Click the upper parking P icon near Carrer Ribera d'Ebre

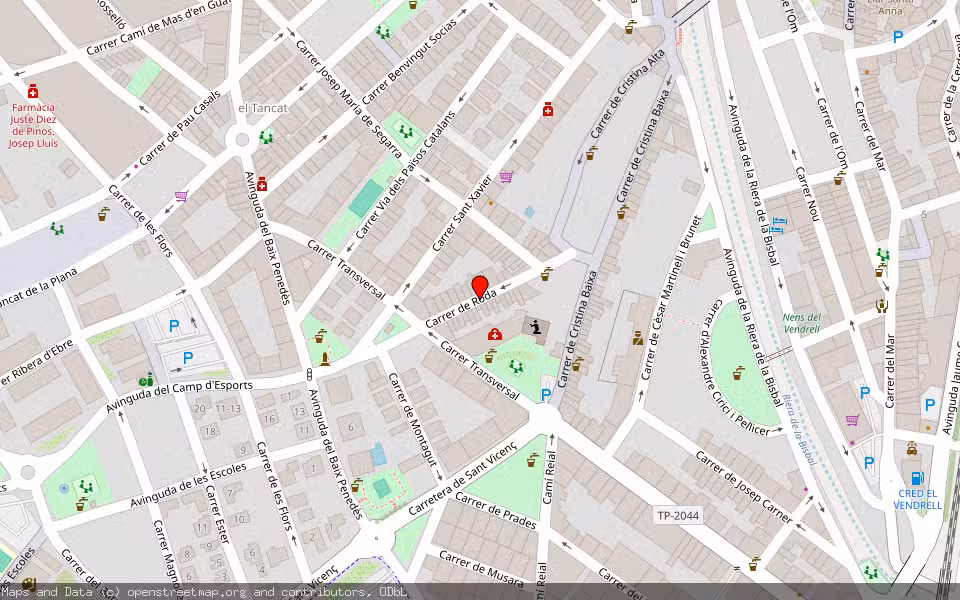point(174,326)
